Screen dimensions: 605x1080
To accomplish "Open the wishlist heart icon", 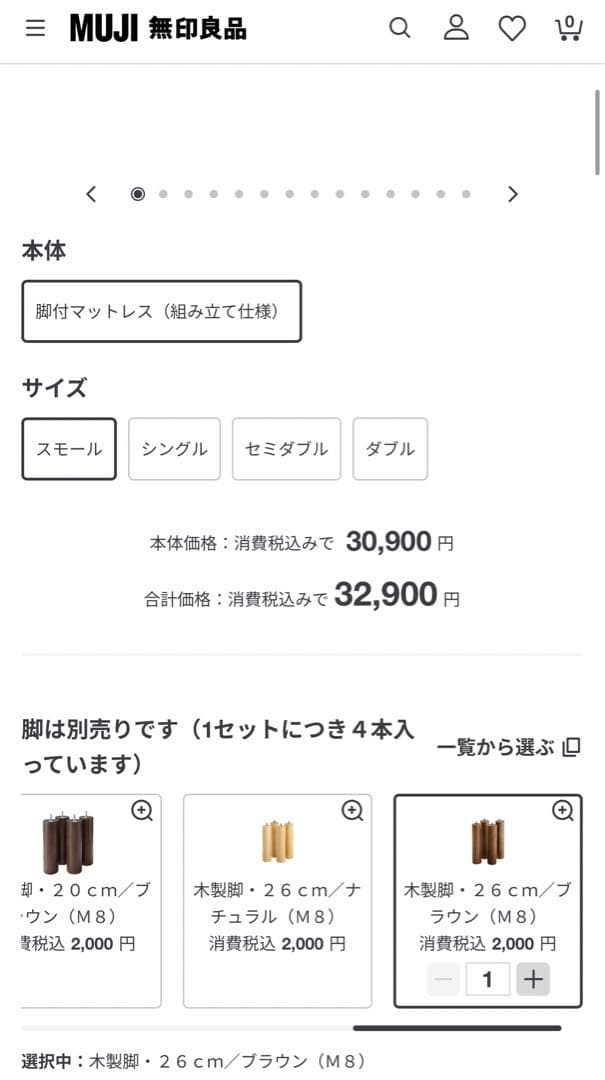I will point(512,28).
